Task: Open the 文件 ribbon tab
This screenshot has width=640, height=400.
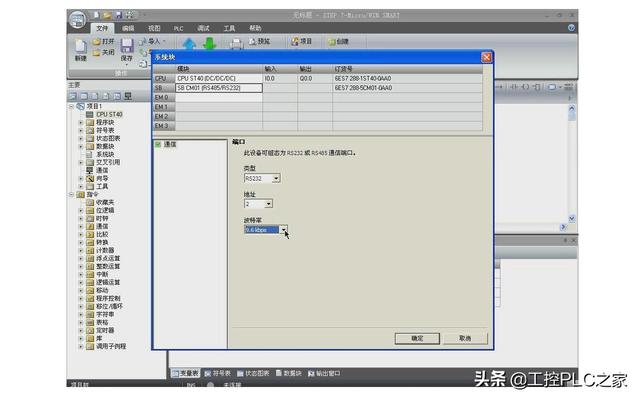Action: [x=102, y=28]
